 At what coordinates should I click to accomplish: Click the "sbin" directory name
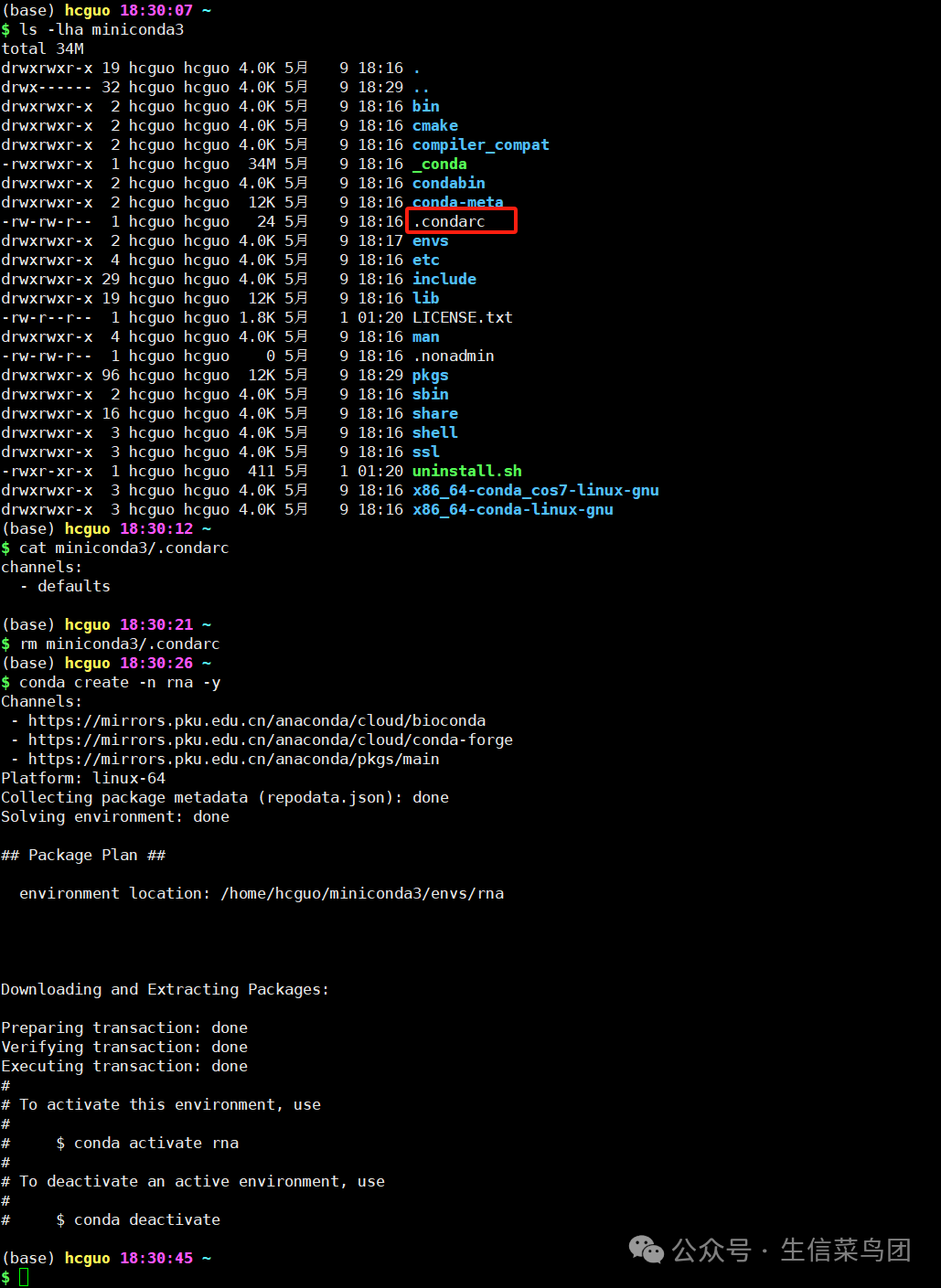pos(431,394)
